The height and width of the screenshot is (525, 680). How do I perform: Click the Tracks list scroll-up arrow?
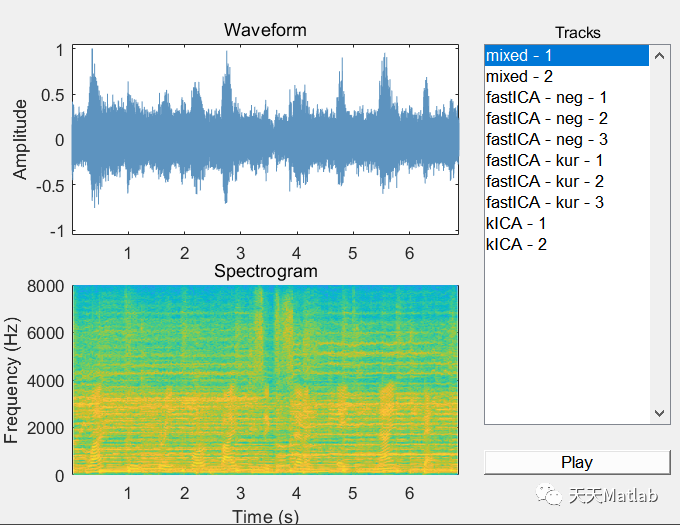(660, 55)
